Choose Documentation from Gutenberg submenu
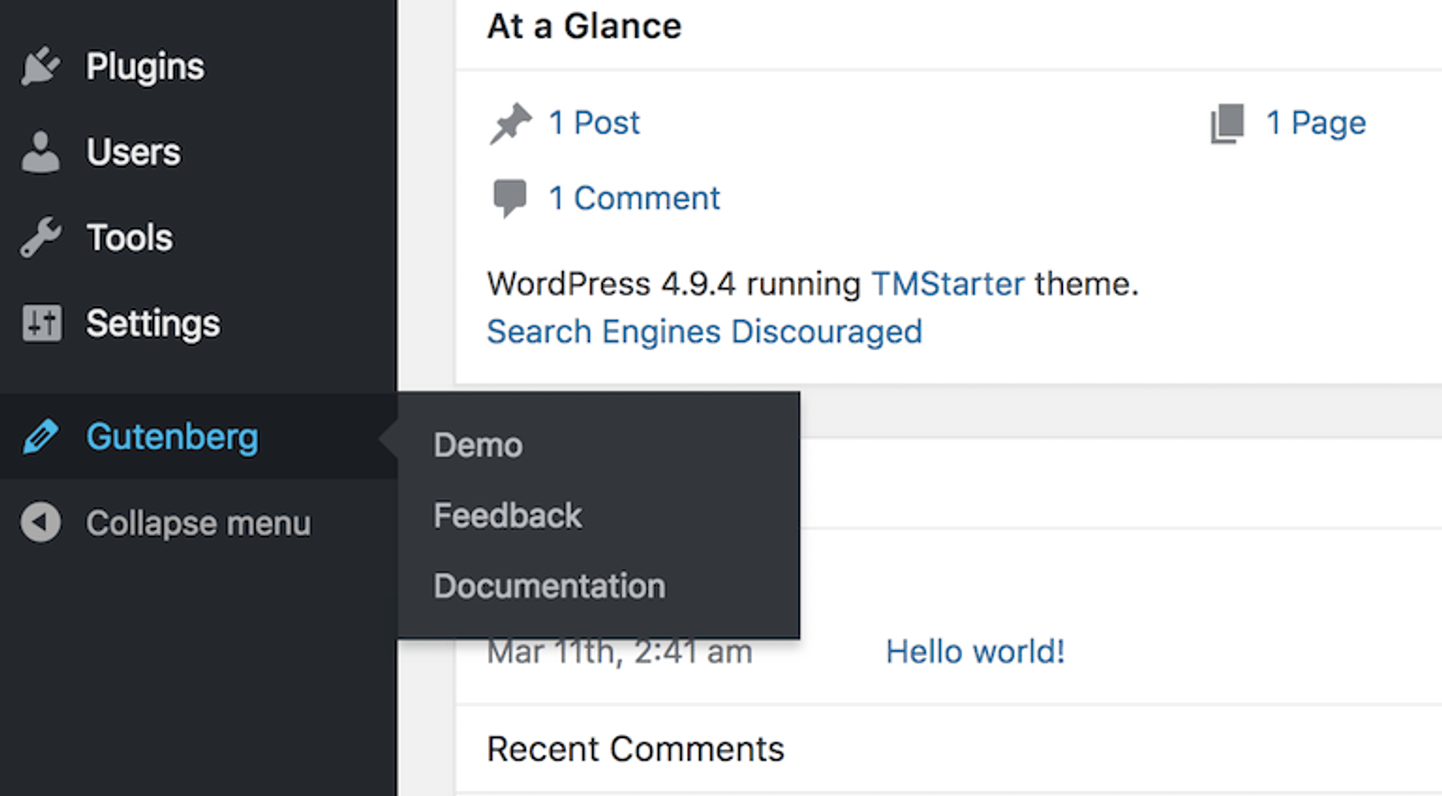 pos(549,586)
